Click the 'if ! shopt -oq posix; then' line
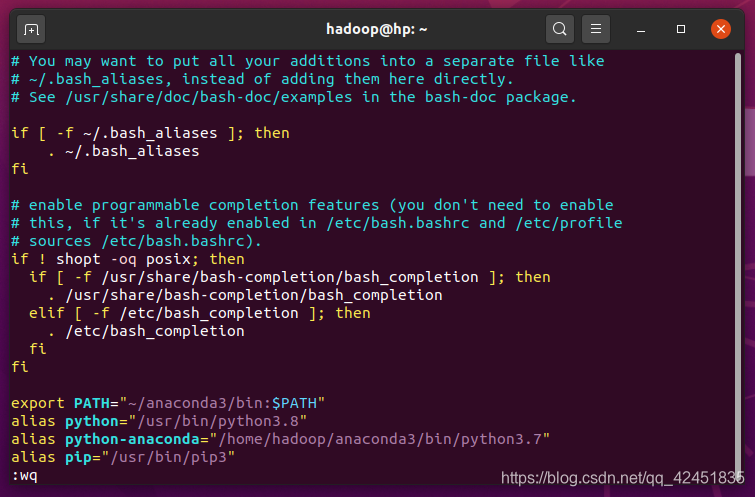This screenshot has width=755, height=497. point(128,259)
